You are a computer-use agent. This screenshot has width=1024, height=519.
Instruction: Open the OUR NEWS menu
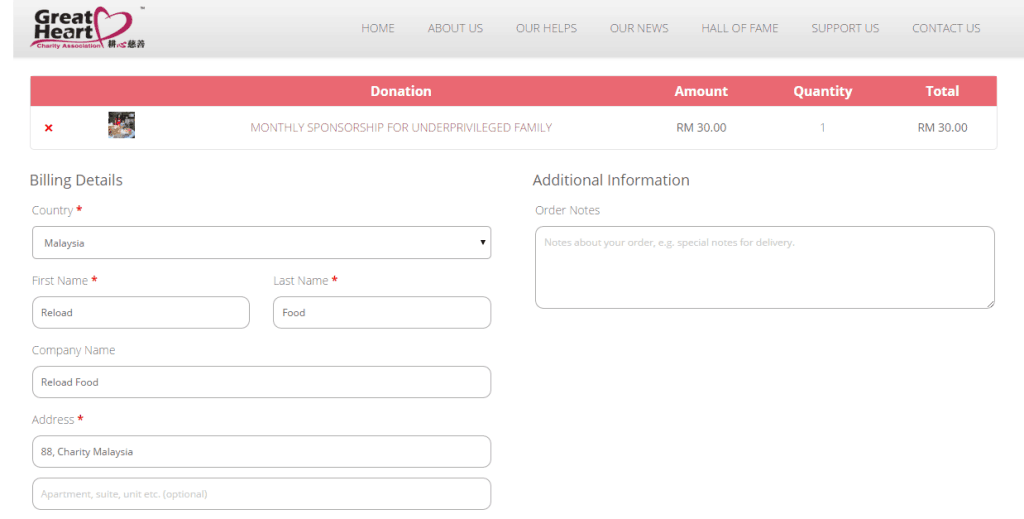[x=639, y=28]
